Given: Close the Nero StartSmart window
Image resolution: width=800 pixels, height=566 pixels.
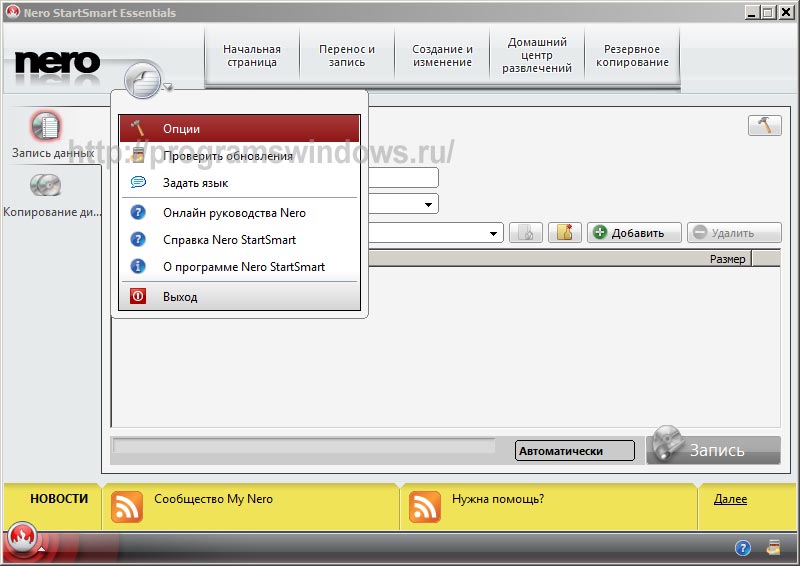Looking at the screenshot, I should click(x=786, y=12).
